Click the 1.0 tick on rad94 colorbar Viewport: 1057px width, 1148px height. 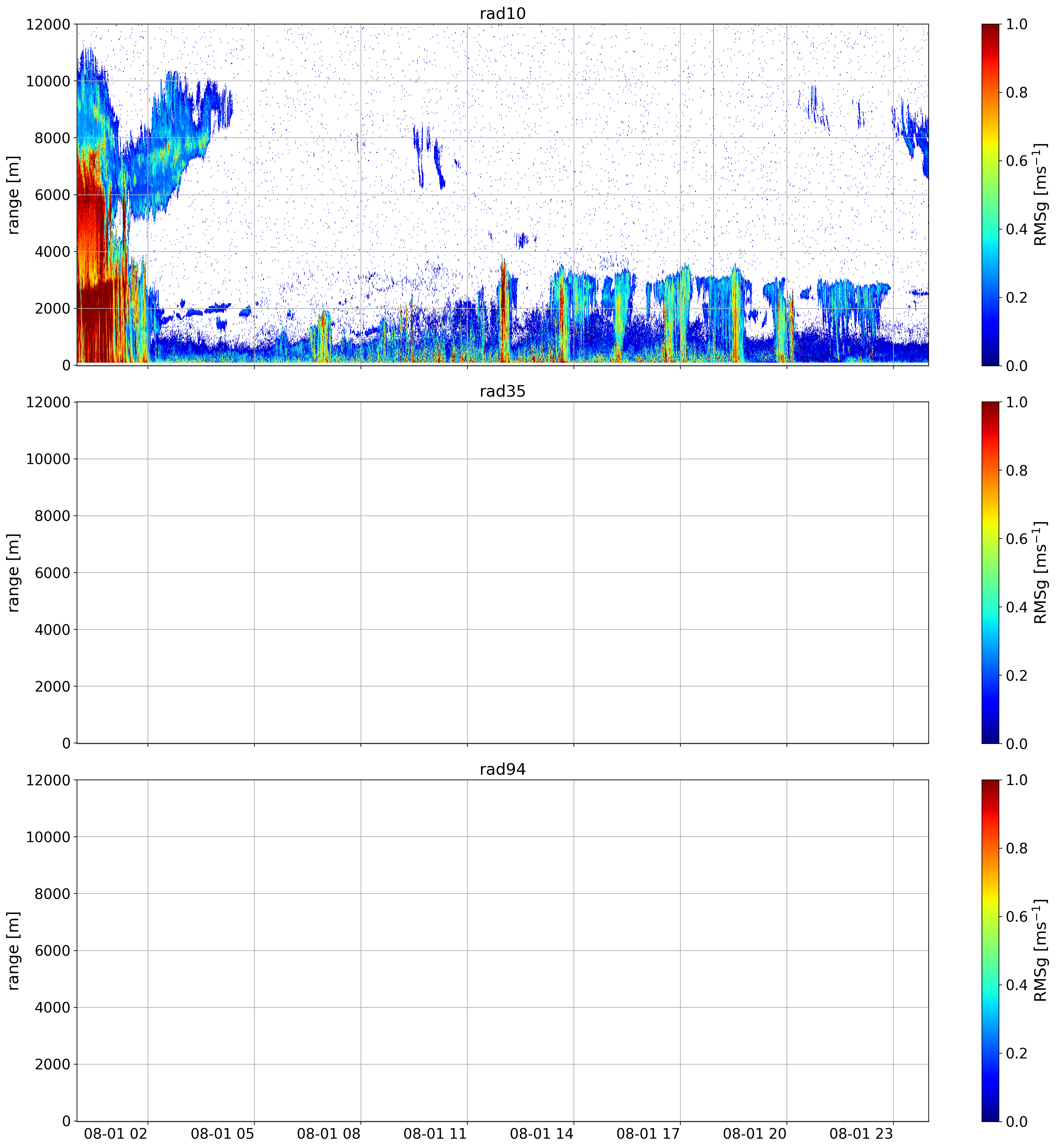pyautogui.click(x=1016, y=780)
